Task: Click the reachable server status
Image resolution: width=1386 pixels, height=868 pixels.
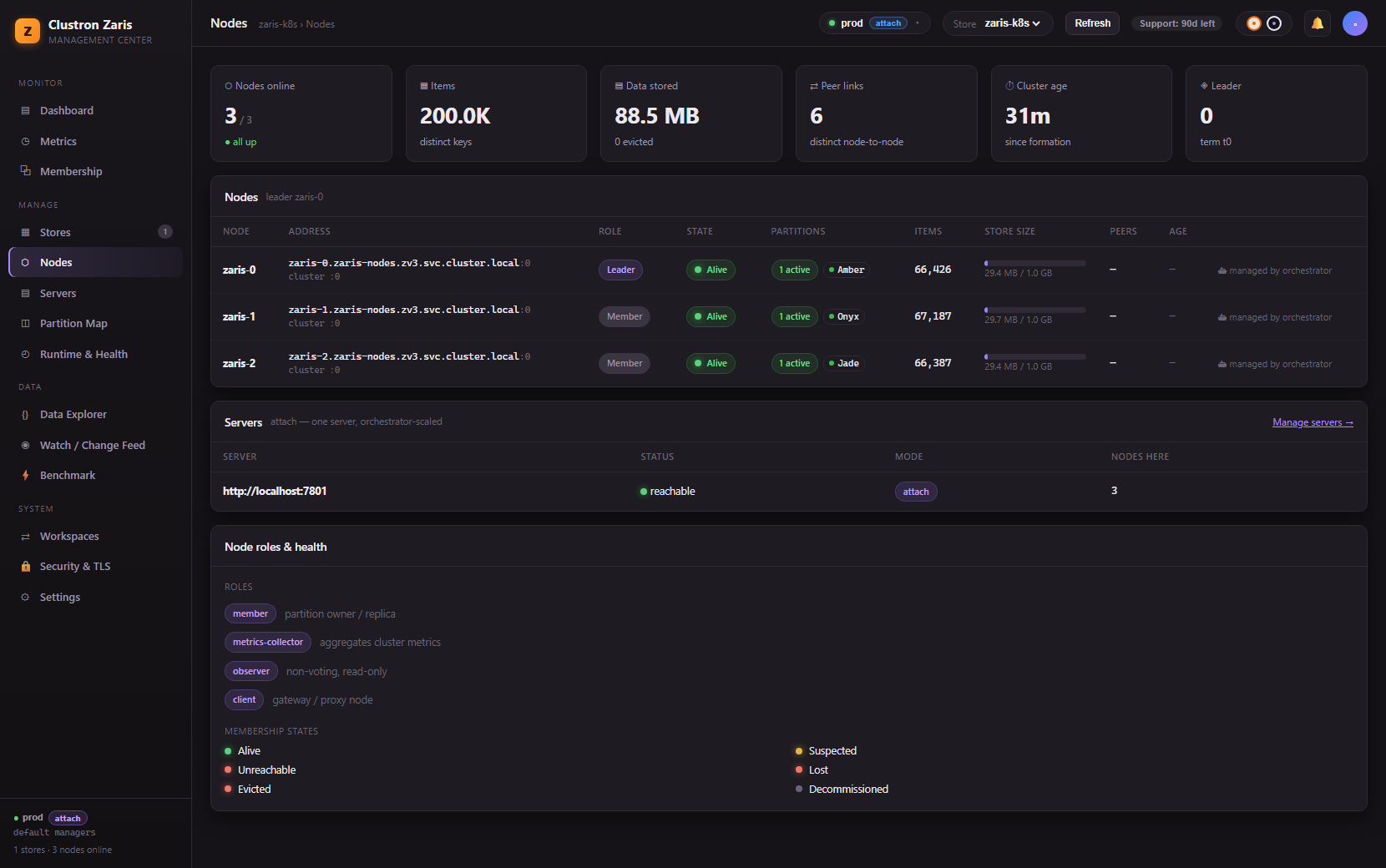Action: pyautogui.click(x=668, y=492)
